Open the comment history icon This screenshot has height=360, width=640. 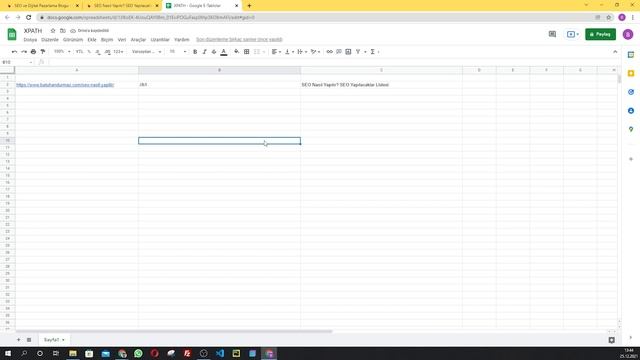552,34
